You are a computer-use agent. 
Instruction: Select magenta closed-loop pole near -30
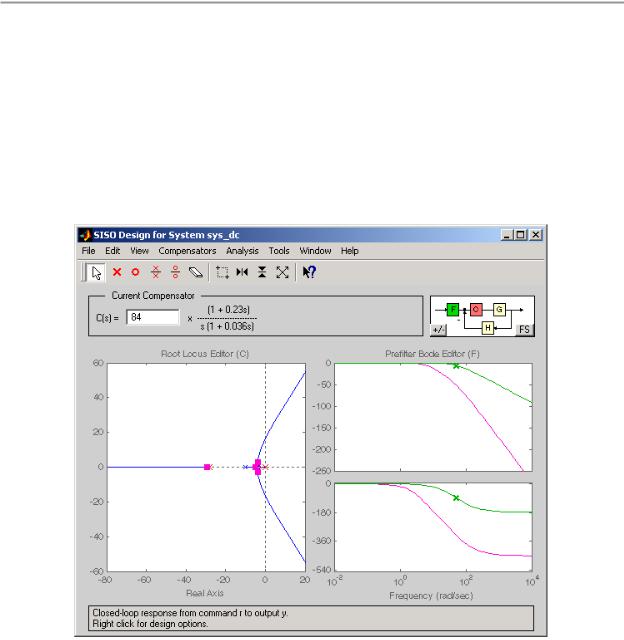click(207, 467)
